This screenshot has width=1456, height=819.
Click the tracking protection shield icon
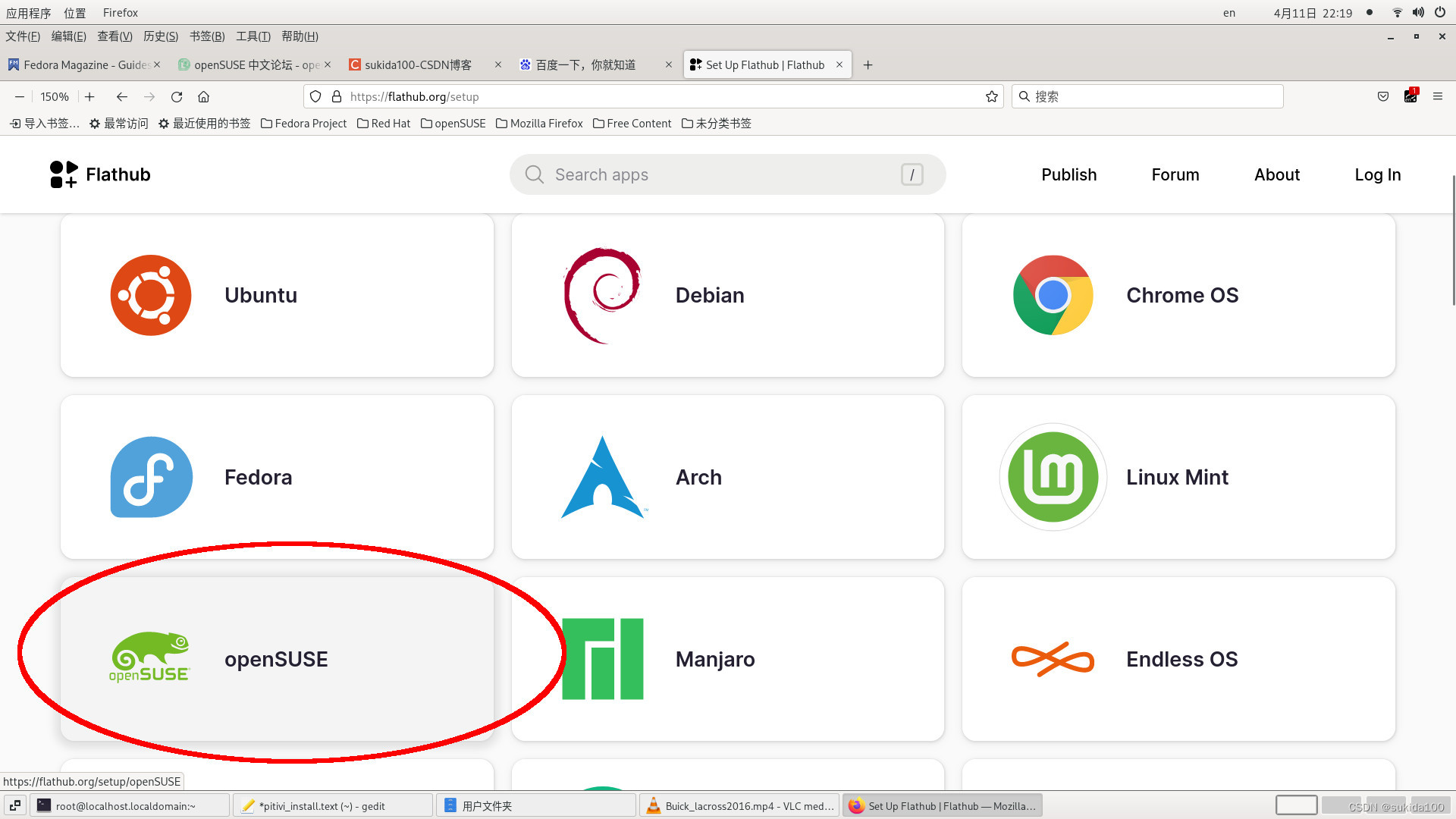tap(315, 96)
